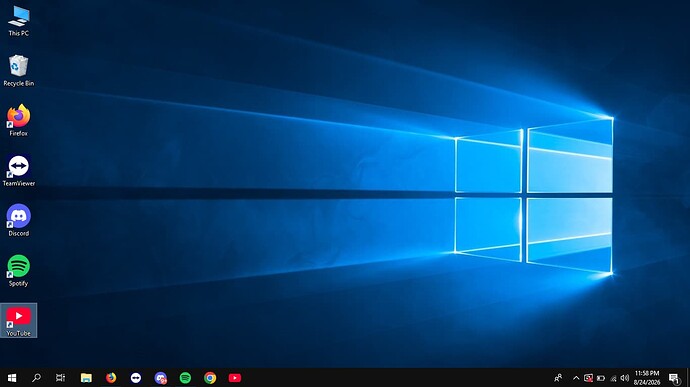690x387 pixels.
Task: Select the Spotify desktop shortcut
Action: [18, 270]
